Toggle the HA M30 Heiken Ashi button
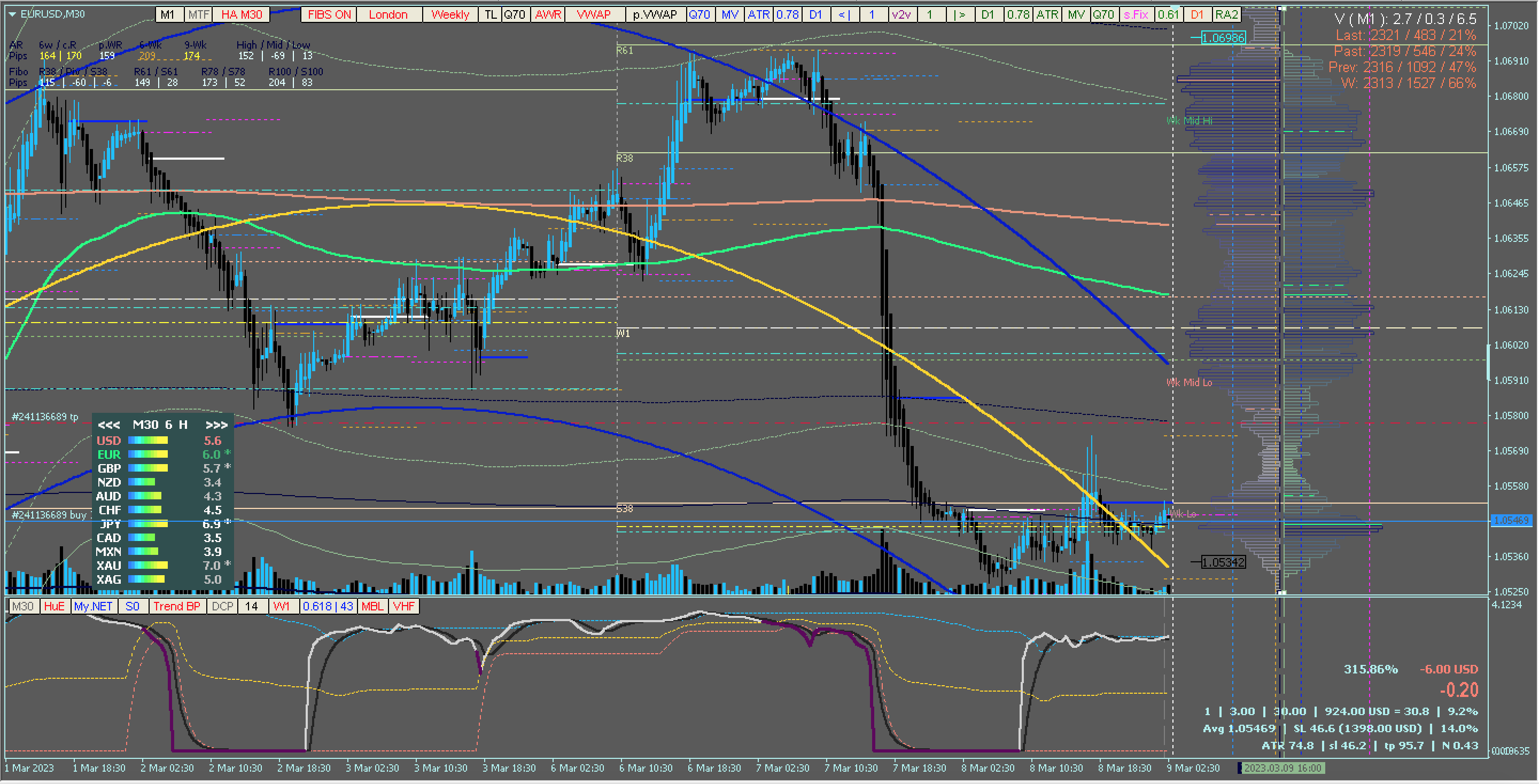The image size is (1539, 784). coord(242,14)
